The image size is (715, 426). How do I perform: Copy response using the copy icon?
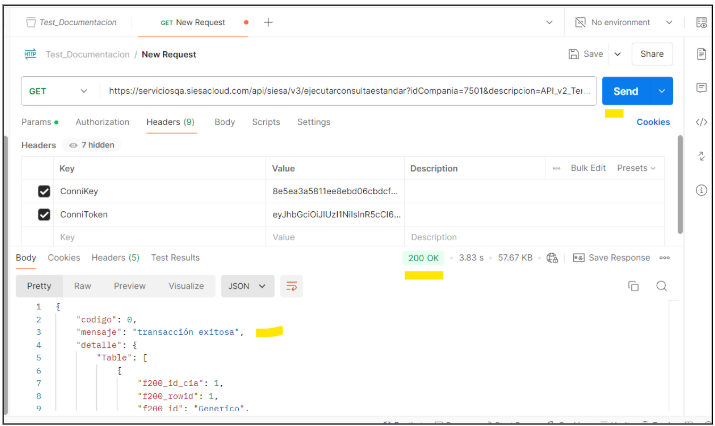pyautogui.click(x=633, y=286)
